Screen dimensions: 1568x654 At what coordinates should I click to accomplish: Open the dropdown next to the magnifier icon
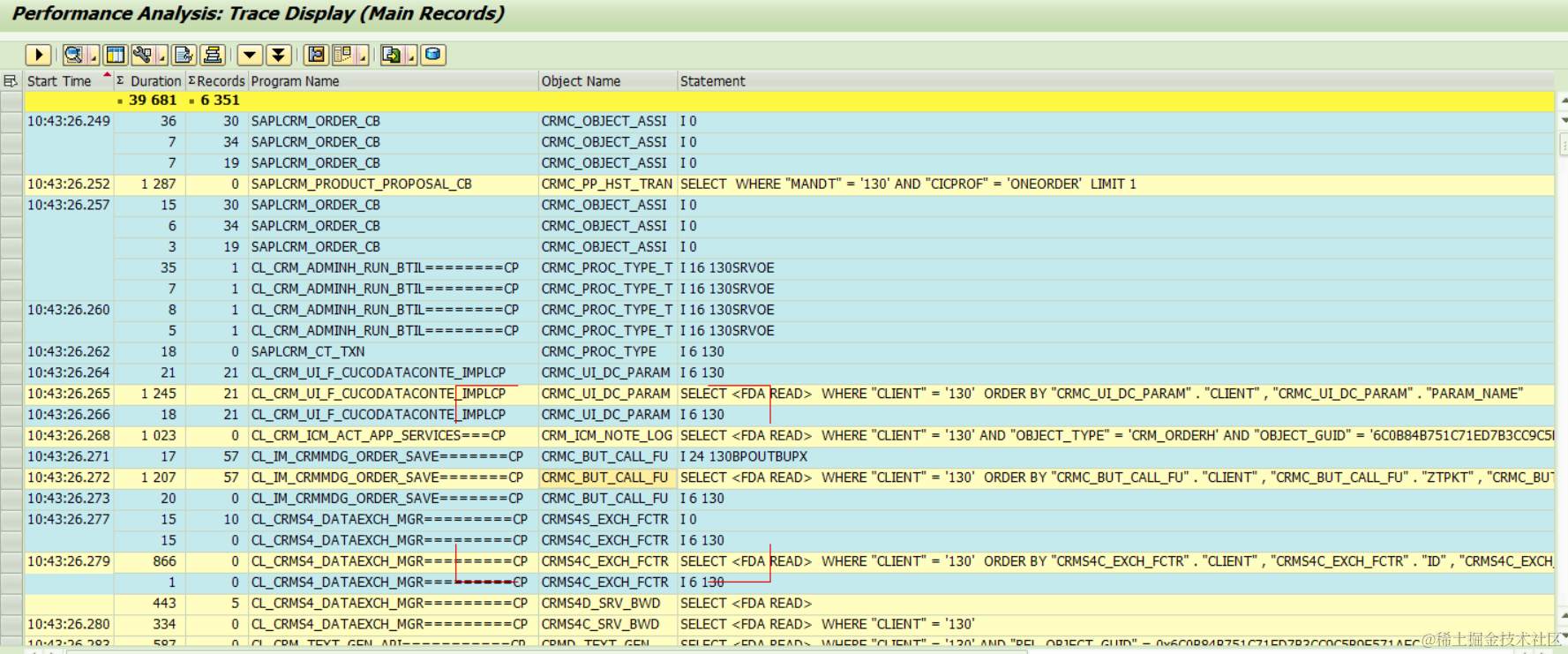pos(94,56)
